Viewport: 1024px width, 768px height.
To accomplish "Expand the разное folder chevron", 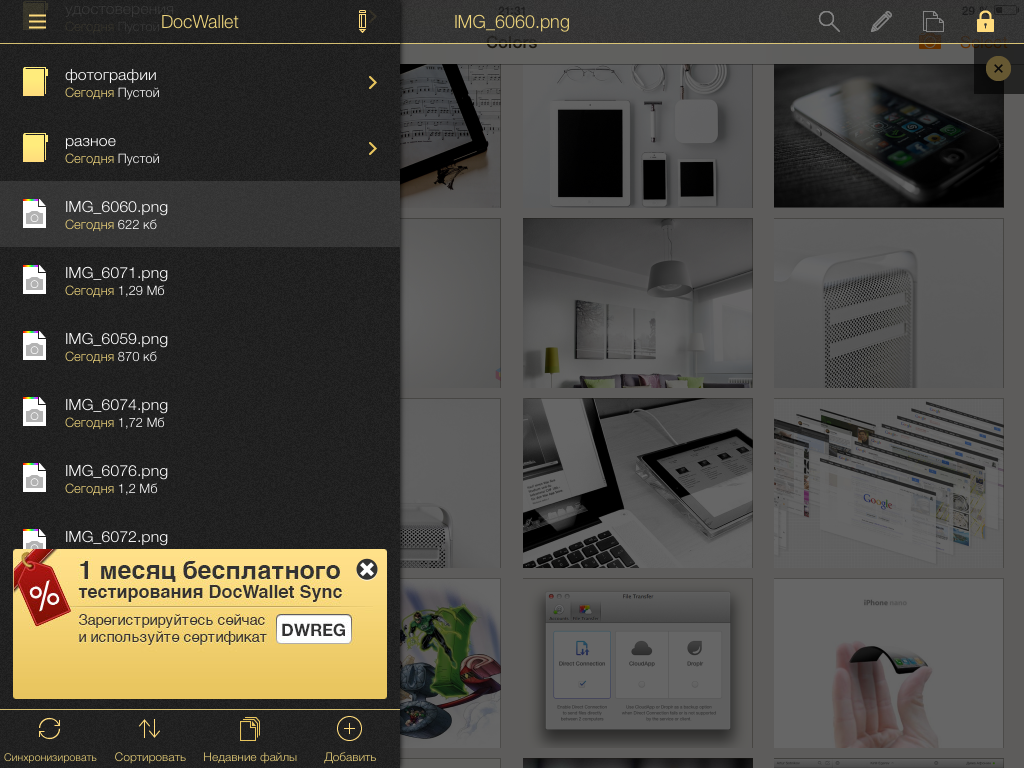I will [x=372, y=148].
